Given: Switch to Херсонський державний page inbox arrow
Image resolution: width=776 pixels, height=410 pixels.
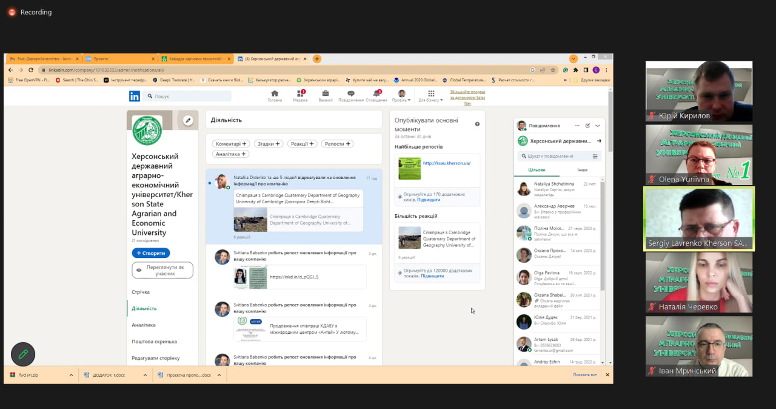Looking at the screenshot, I should tap(599, 141).
